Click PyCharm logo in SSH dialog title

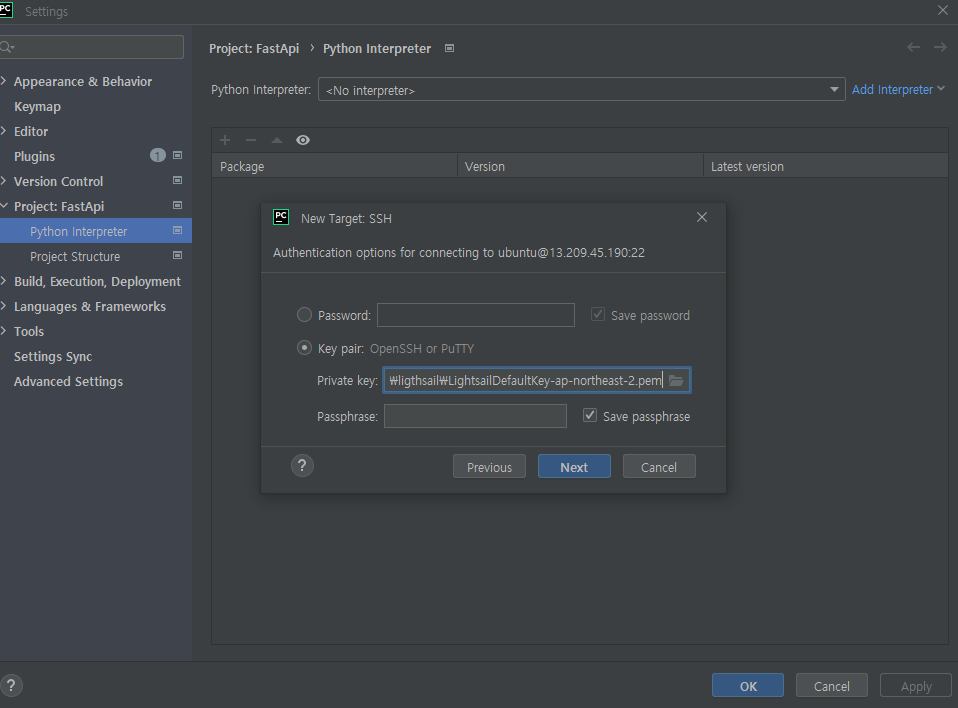[x=281, y=217]
